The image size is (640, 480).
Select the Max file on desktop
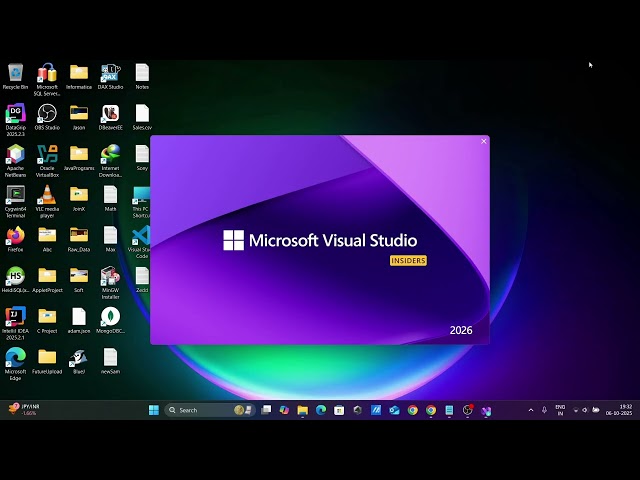(110, 239)
